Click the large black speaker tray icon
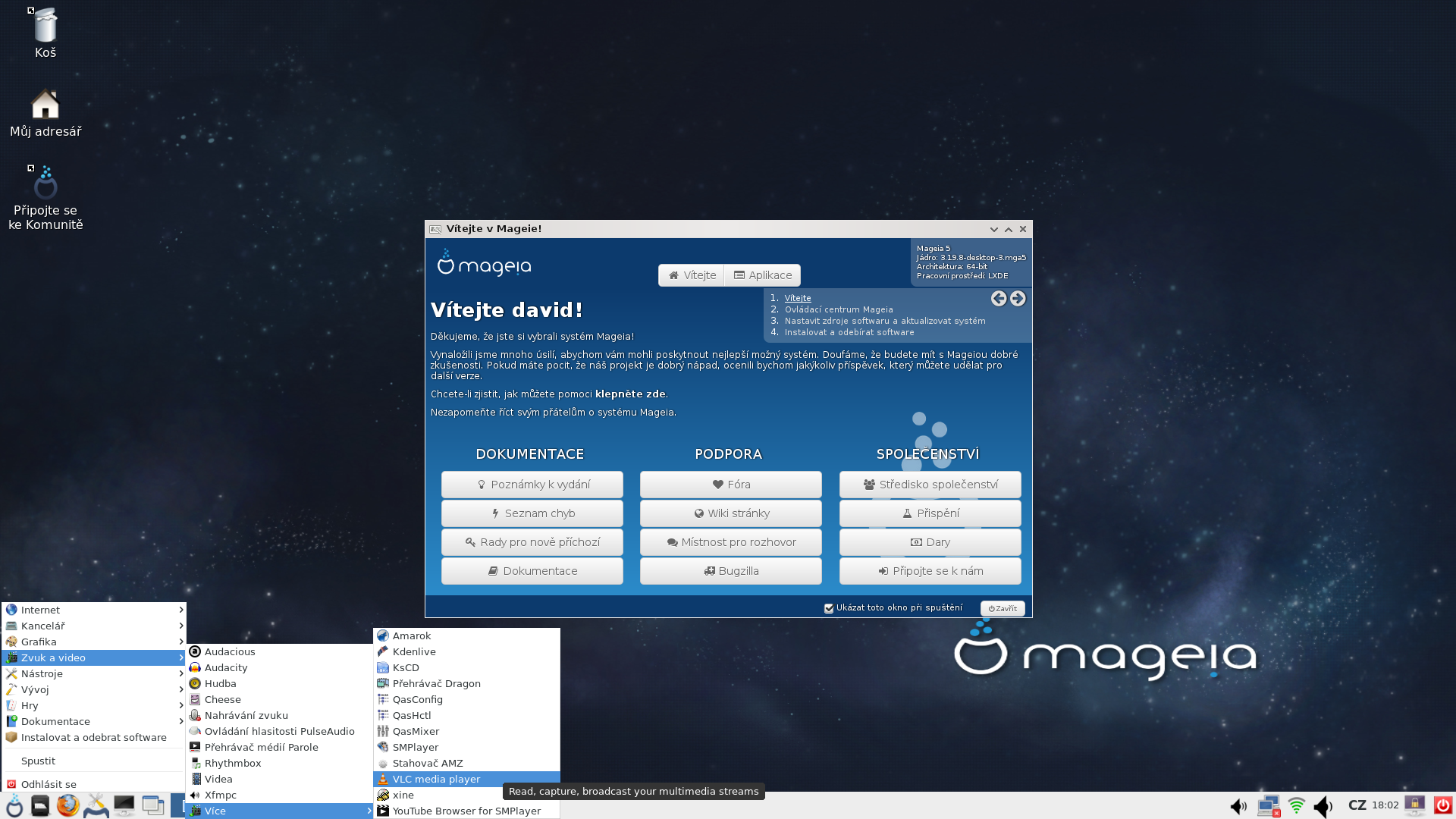 1324,806
